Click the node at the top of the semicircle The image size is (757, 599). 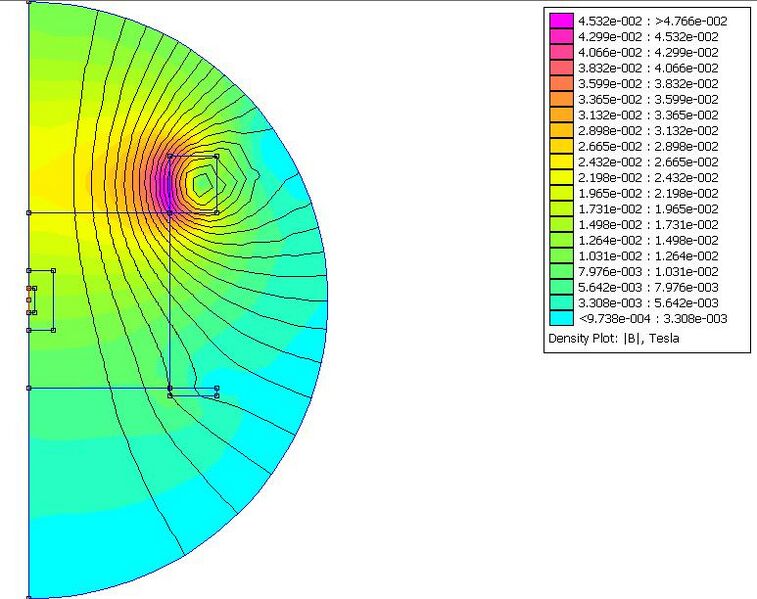pos(29,2)
